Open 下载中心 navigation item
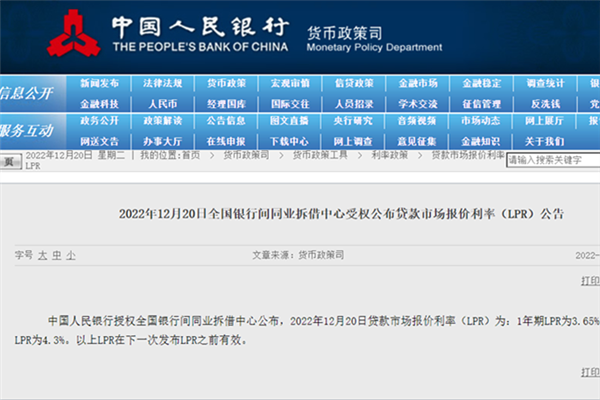The height and width of the screenshot is (400, 600). 289,141
